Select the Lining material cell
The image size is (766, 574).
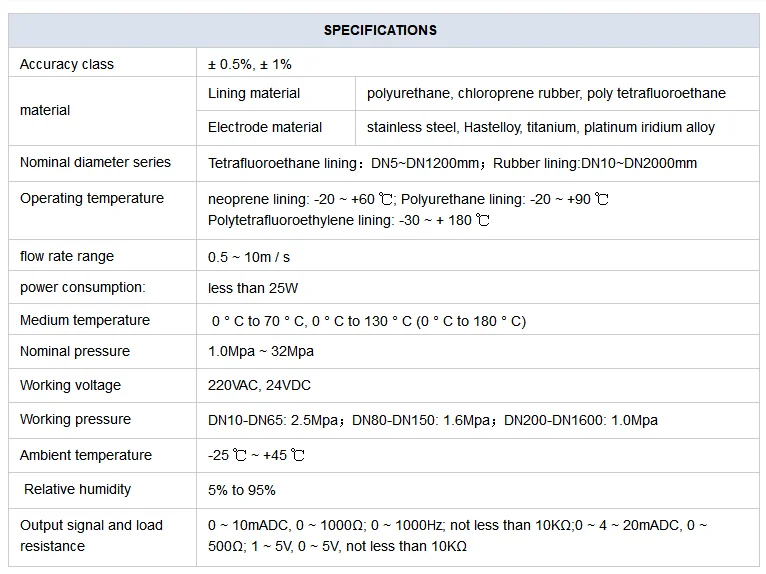254,93
